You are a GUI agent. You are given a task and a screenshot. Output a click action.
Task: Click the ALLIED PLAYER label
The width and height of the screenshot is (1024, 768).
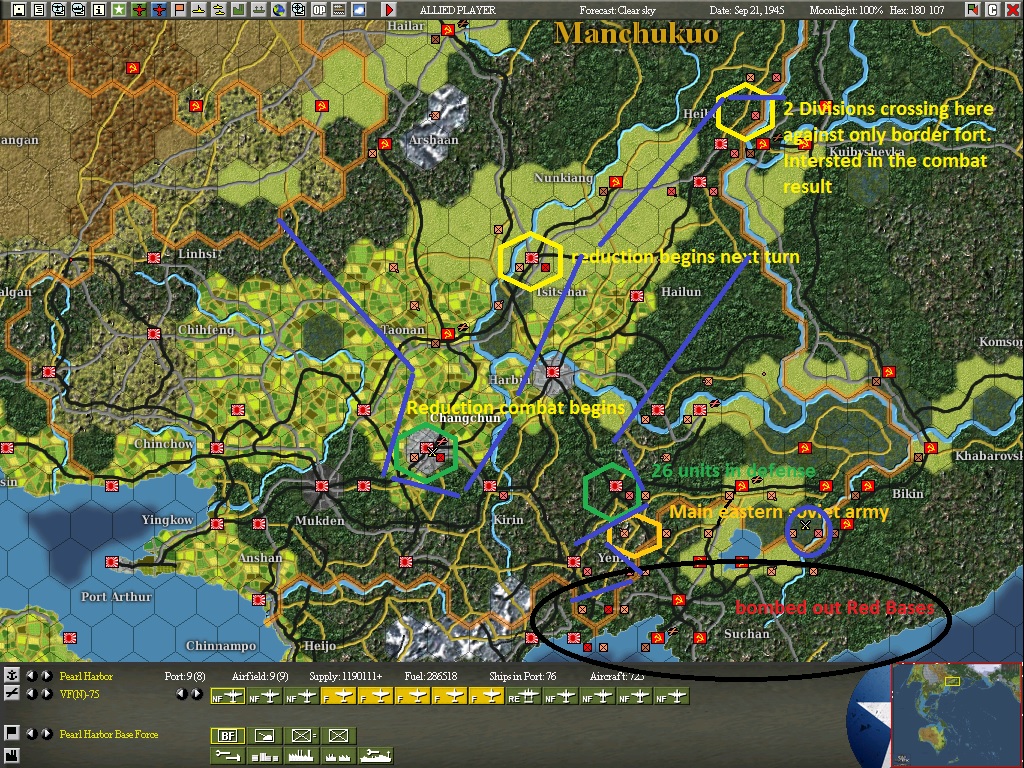click(x=457, y=10)
